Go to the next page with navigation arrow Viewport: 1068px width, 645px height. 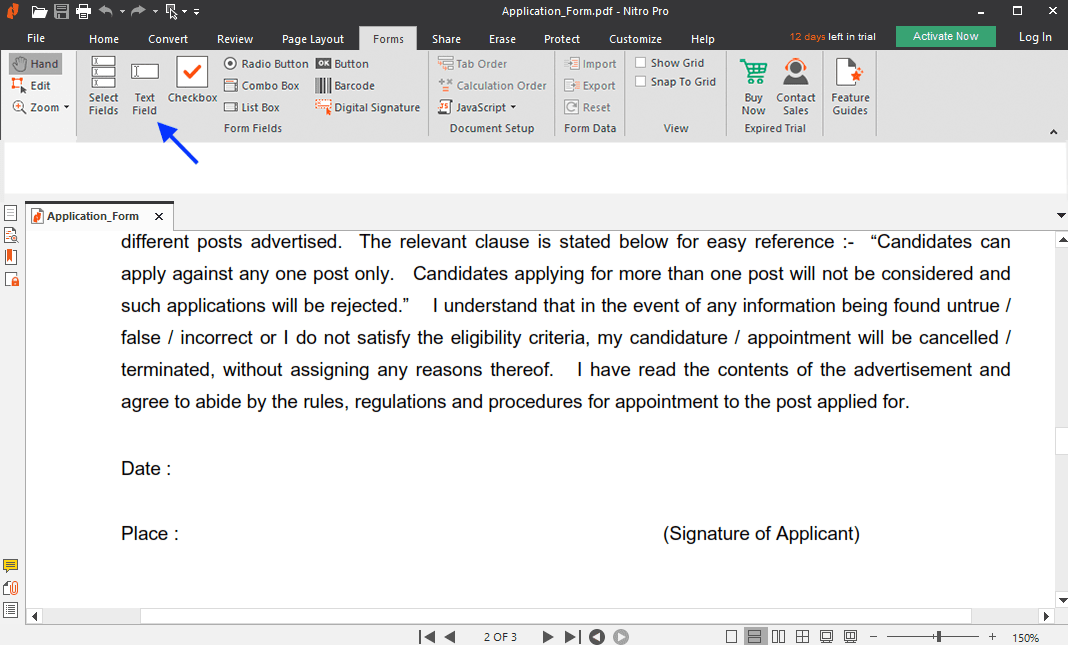[x=547, y=636]
